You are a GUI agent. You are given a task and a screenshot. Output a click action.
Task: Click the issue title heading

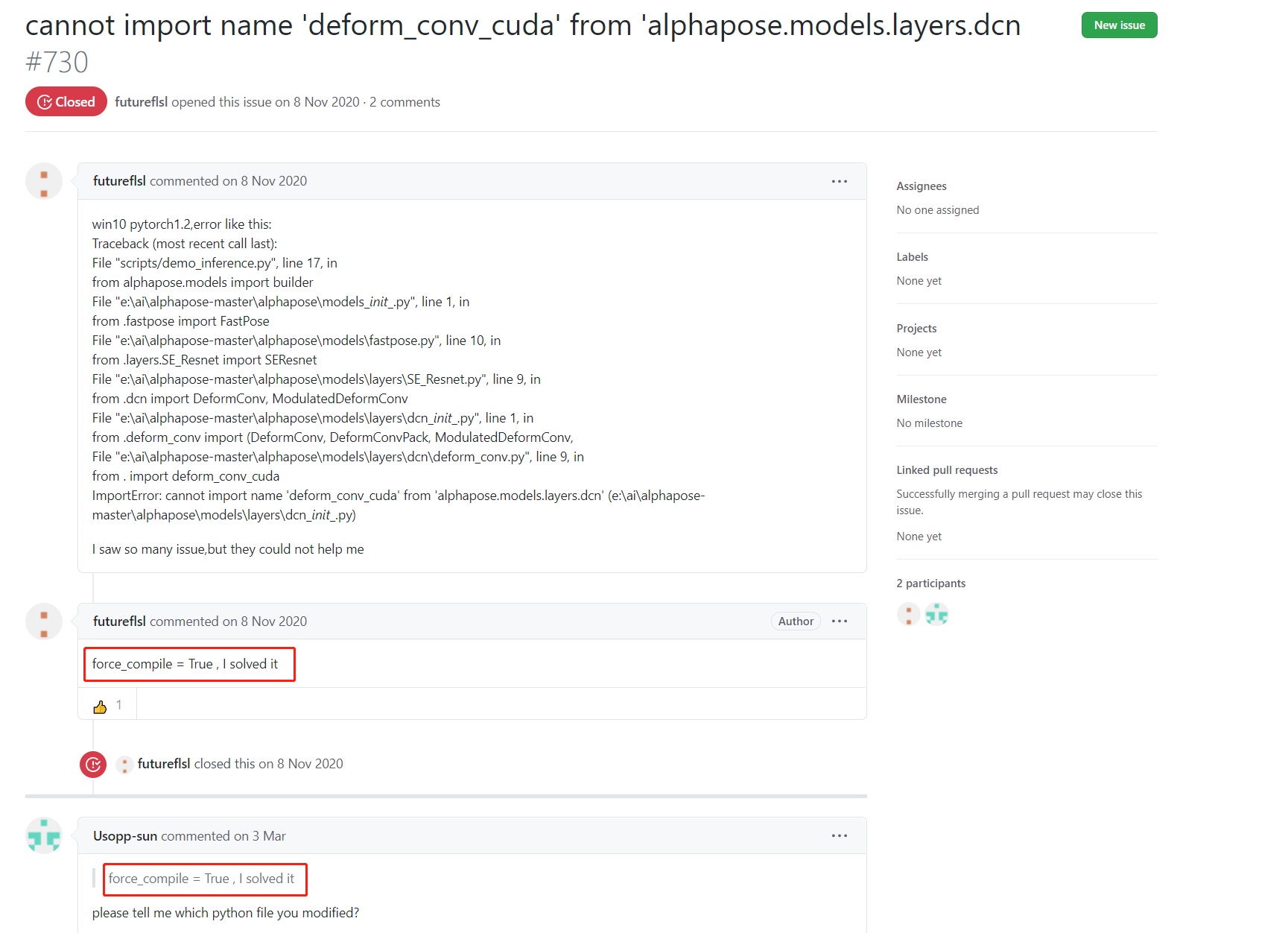523,26
